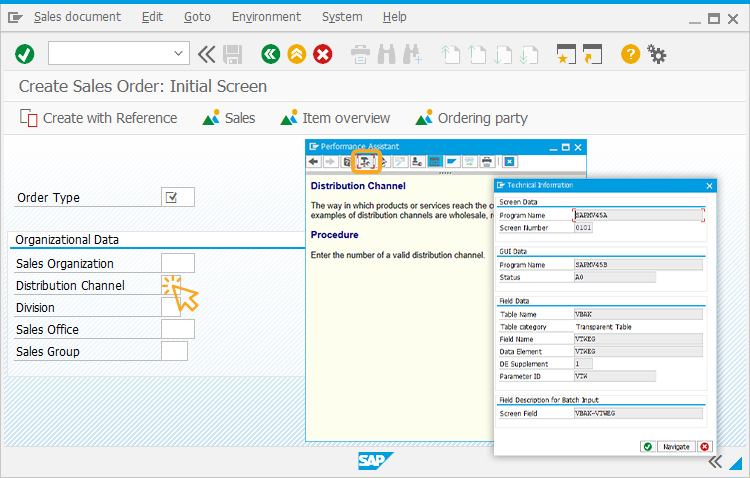
Task: Click Print icon in Performance Assistant
Action: [486, 162]
